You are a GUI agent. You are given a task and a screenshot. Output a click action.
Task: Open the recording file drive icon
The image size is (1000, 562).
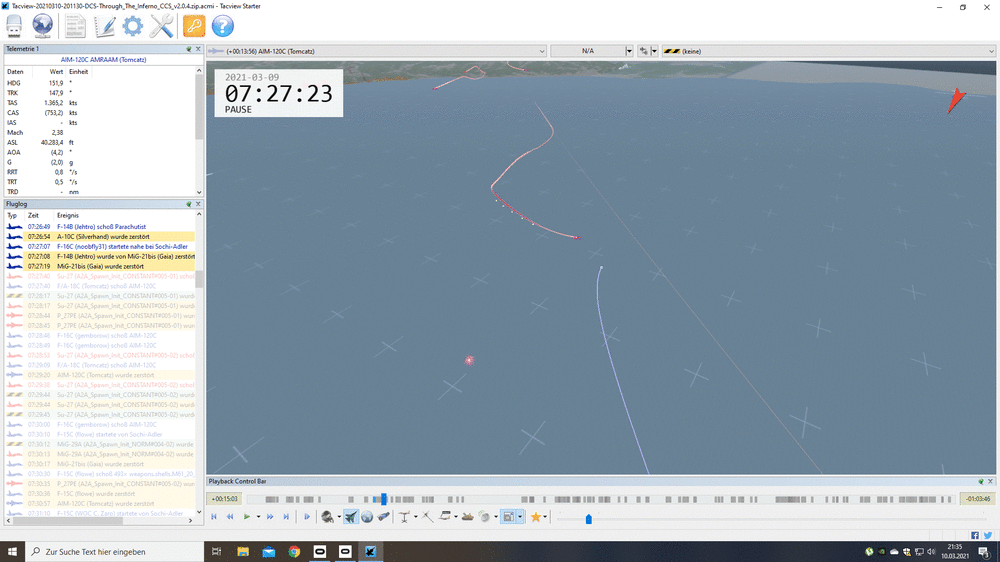click(14, 26)
